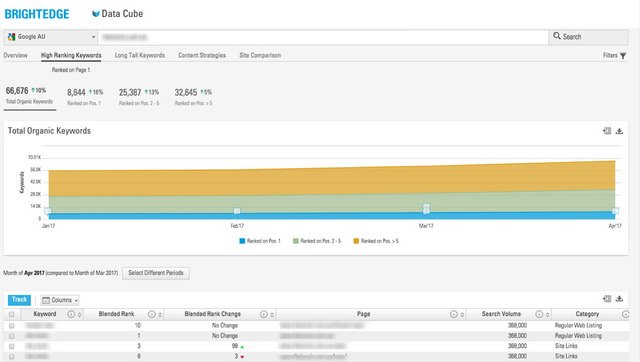Sort by the Page column arrows
The width and height of the screenshot is (640, 362).
click(462, 315)
